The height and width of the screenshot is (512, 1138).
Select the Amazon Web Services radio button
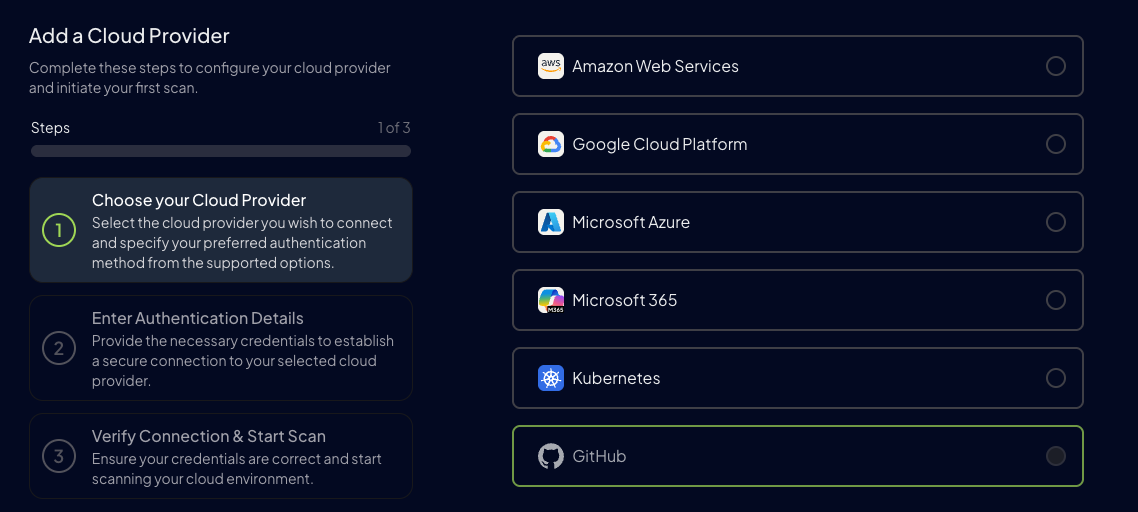[1055, 66]
